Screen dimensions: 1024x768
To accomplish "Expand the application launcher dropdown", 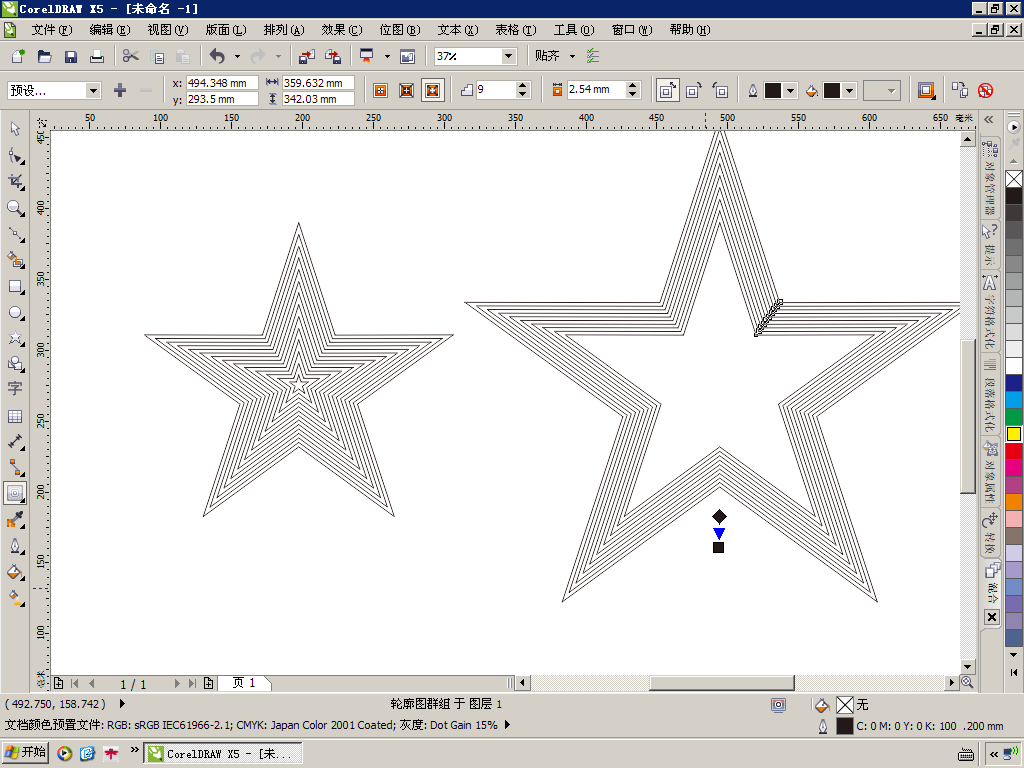I will pyautogui.click(x=387, y=56).
